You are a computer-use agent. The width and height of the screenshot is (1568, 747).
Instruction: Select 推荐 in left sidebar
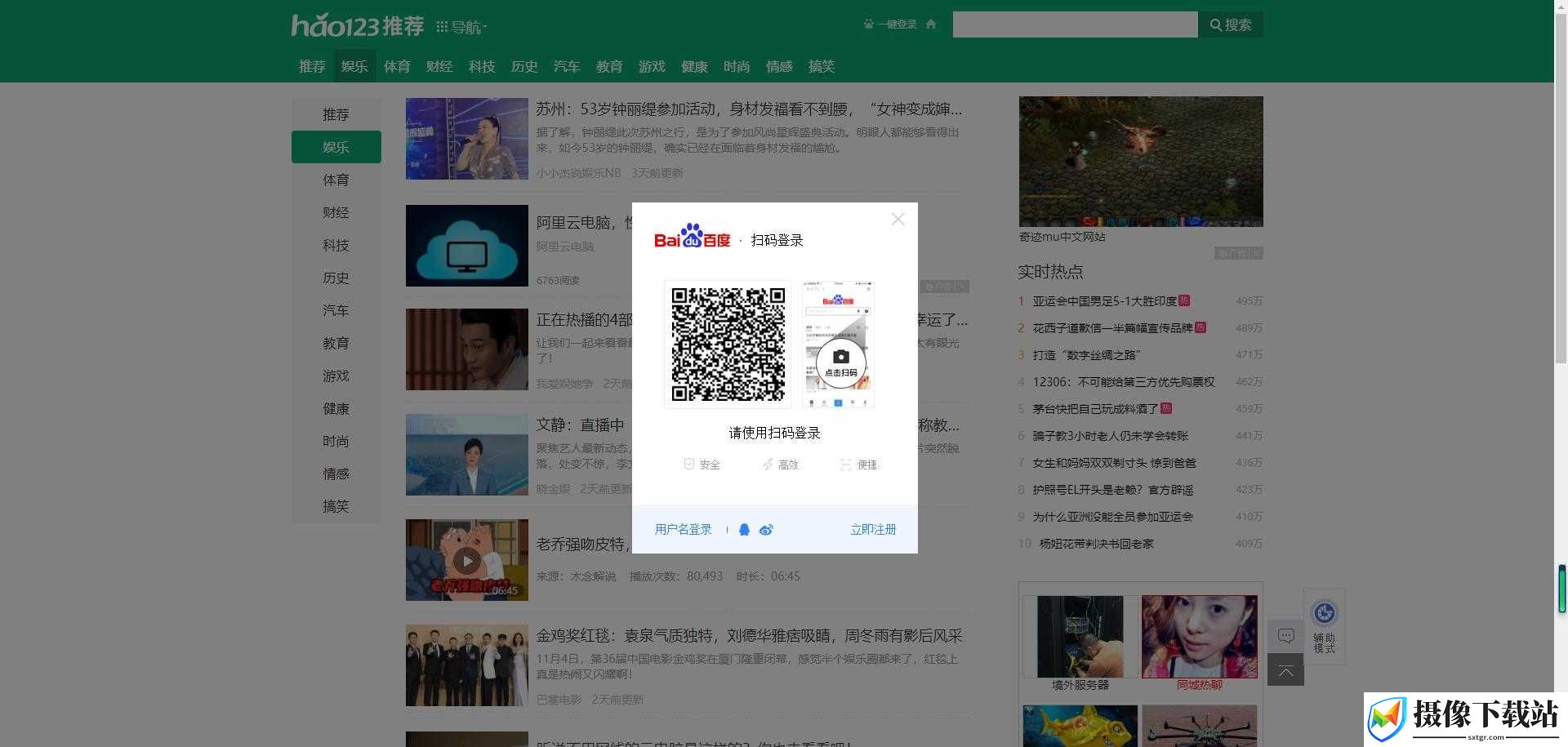tap(336, 114)
